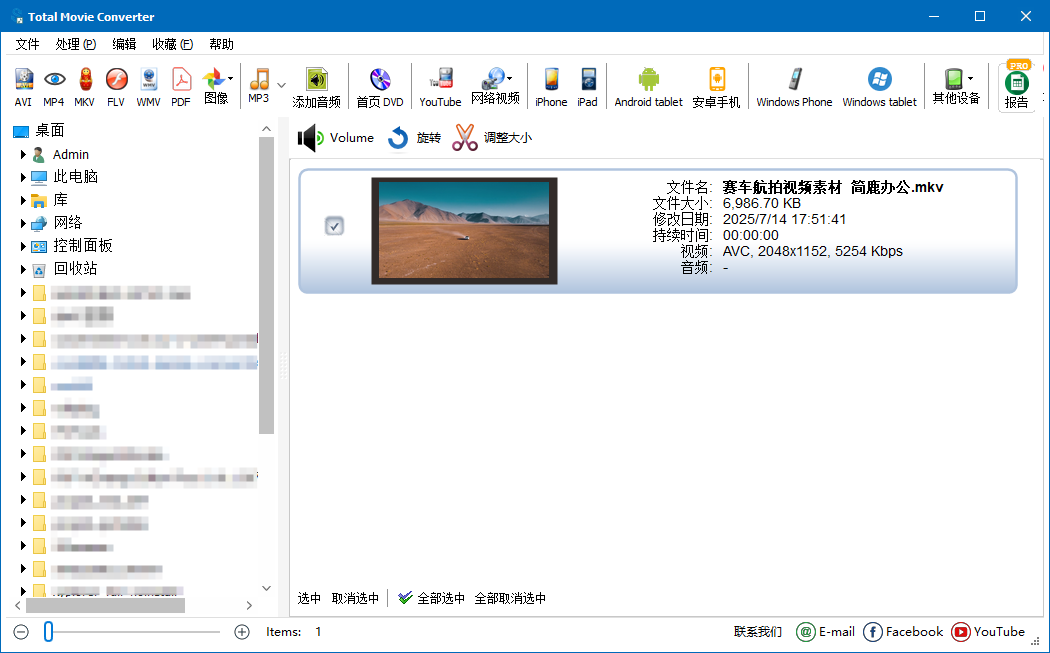Expand the Admin folder in sidebar
1050x653 pixels.
(24, 154)
